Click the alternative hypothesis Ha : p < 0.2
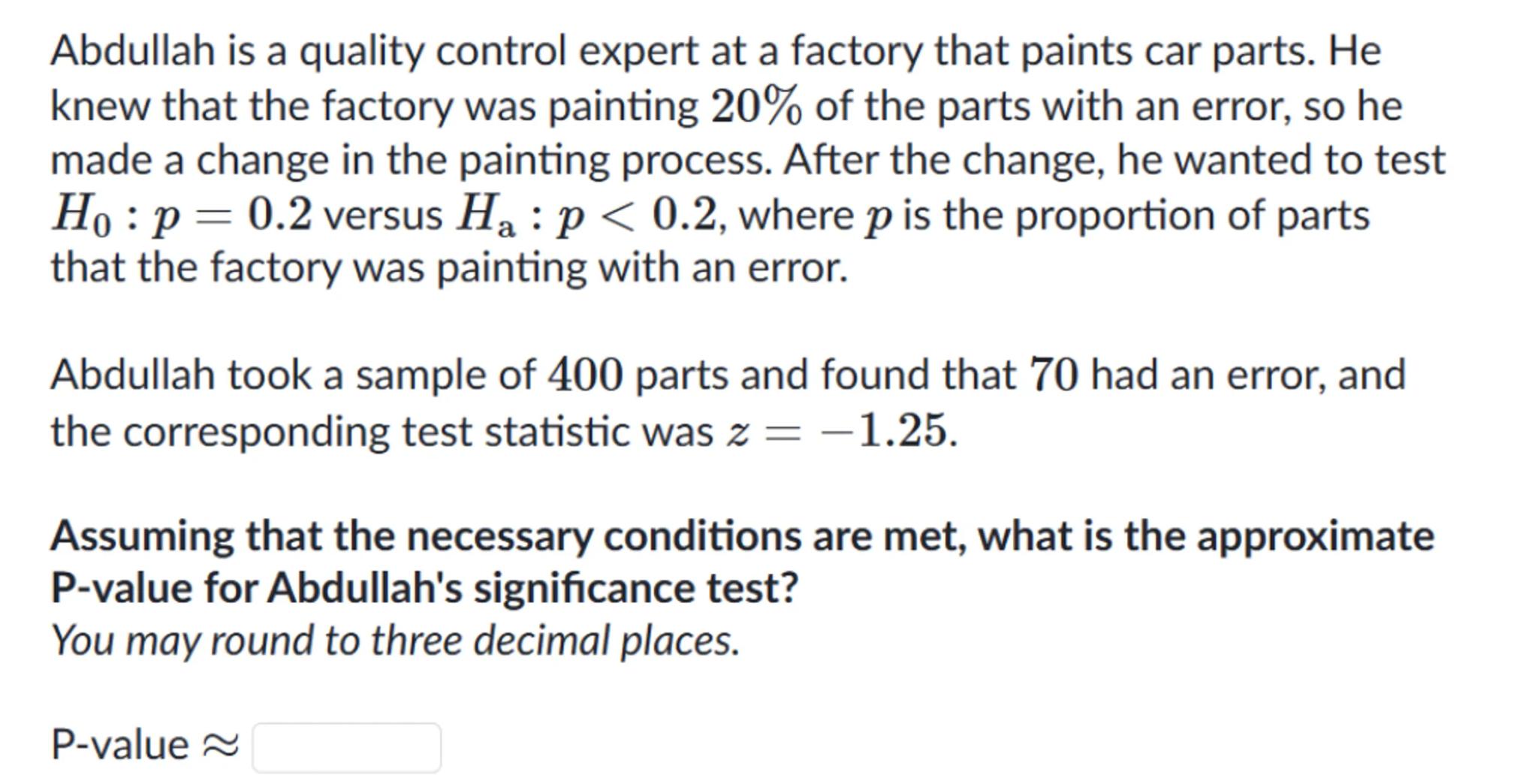Viewport: 1538px width, 784px height. pyautogui.click(x=587, y=216)
